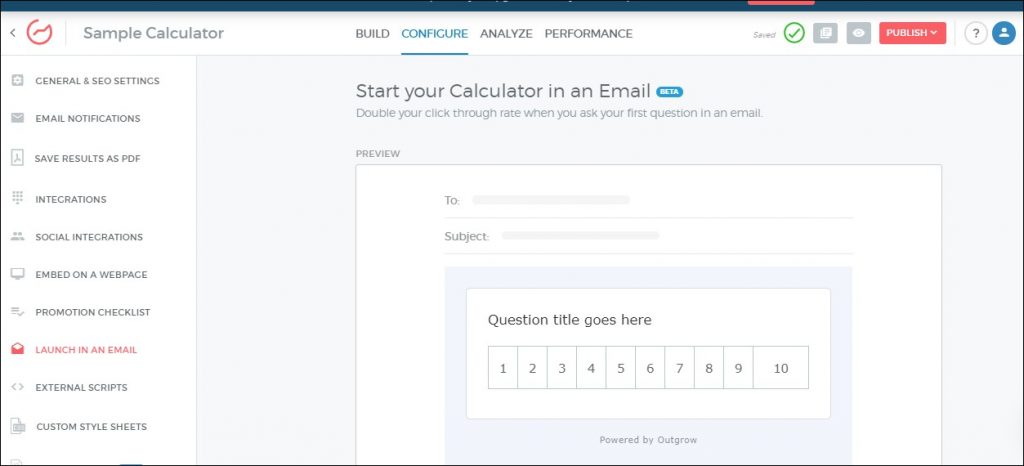This screenshot has height=466, width=1024.
Task: Click the Embed on a Webpage icon
Action: 17,274
